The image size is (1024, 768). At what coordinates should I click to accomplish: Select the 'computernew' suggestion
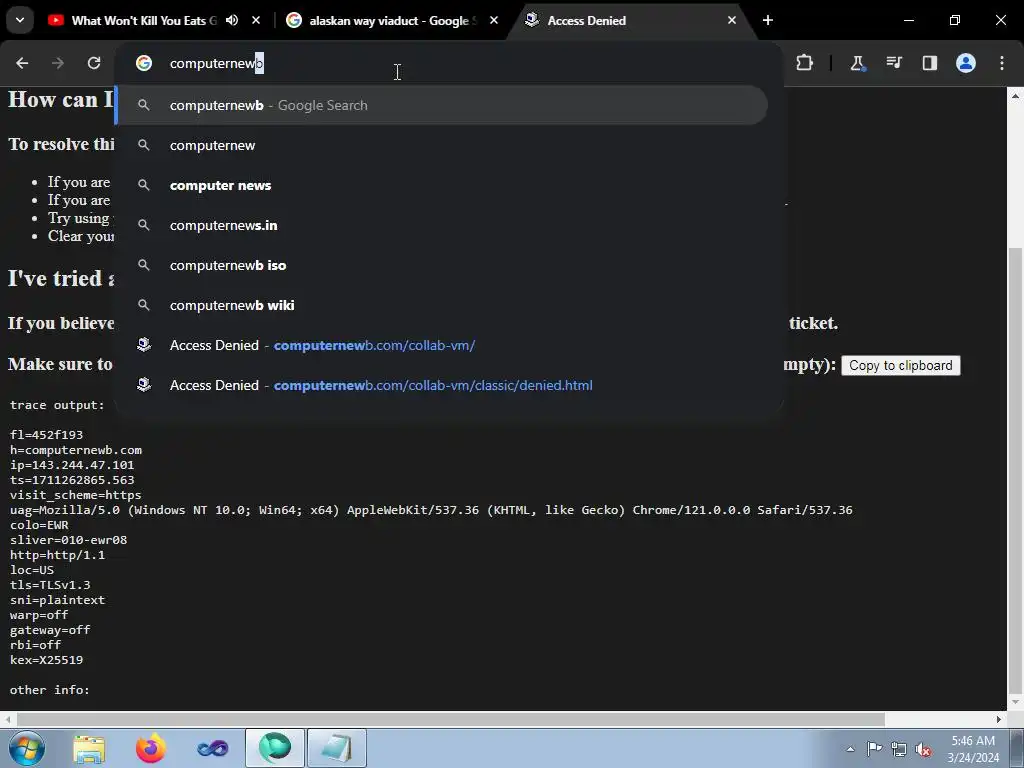point(441,145)
